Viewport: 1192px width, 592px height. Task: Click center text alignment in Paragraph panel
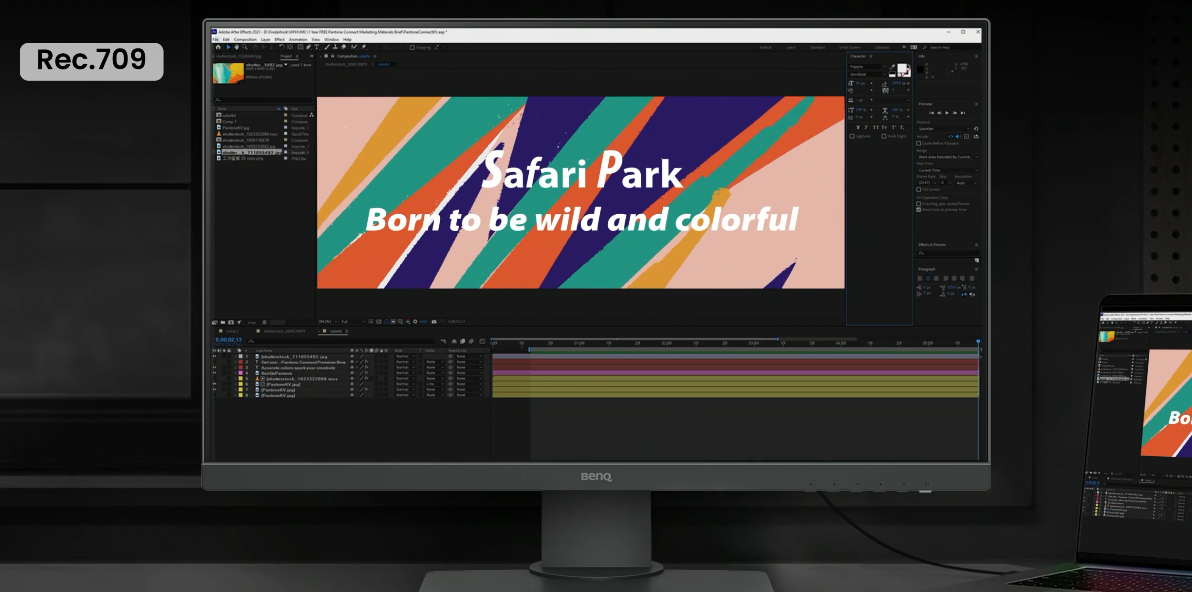point(929,279)
